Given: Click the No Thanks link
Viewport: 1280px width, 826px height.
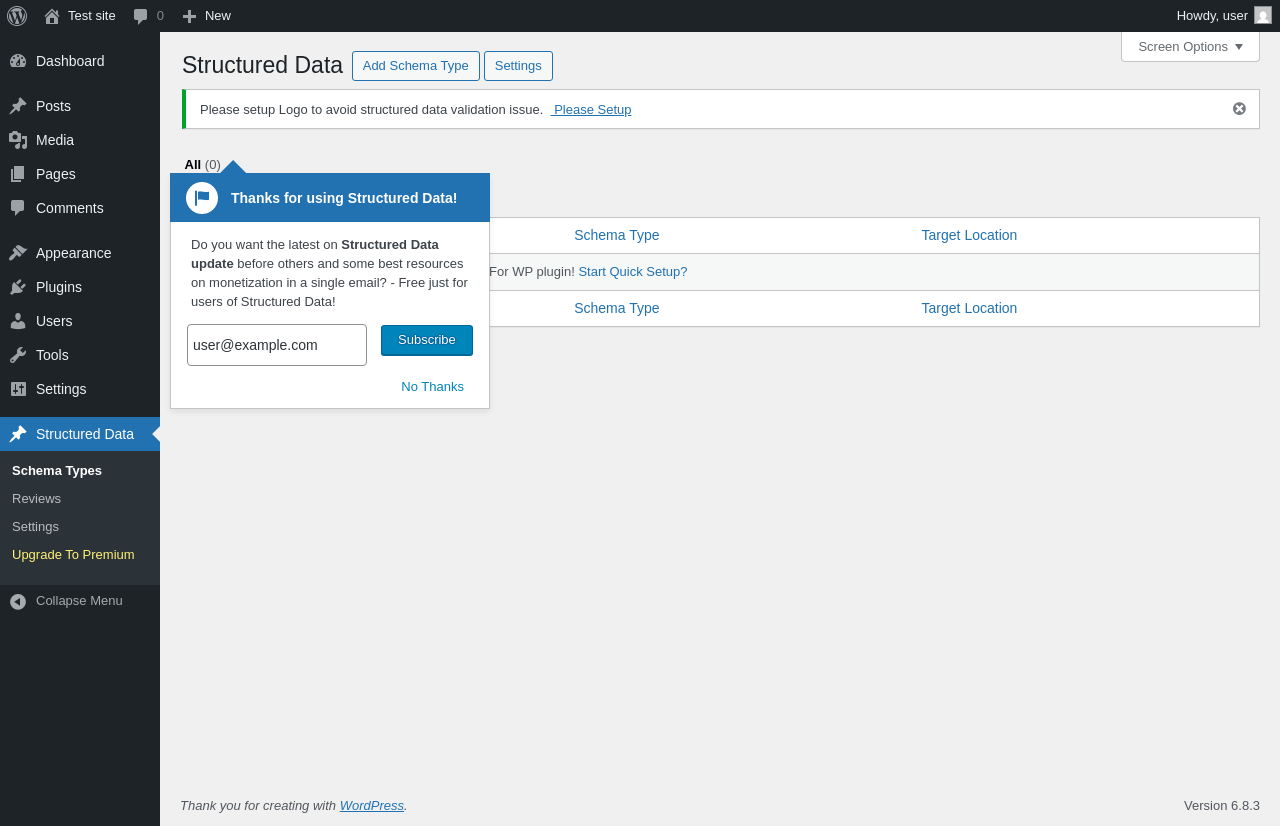Looking at the screenshot, I should [x=432, y=387].
